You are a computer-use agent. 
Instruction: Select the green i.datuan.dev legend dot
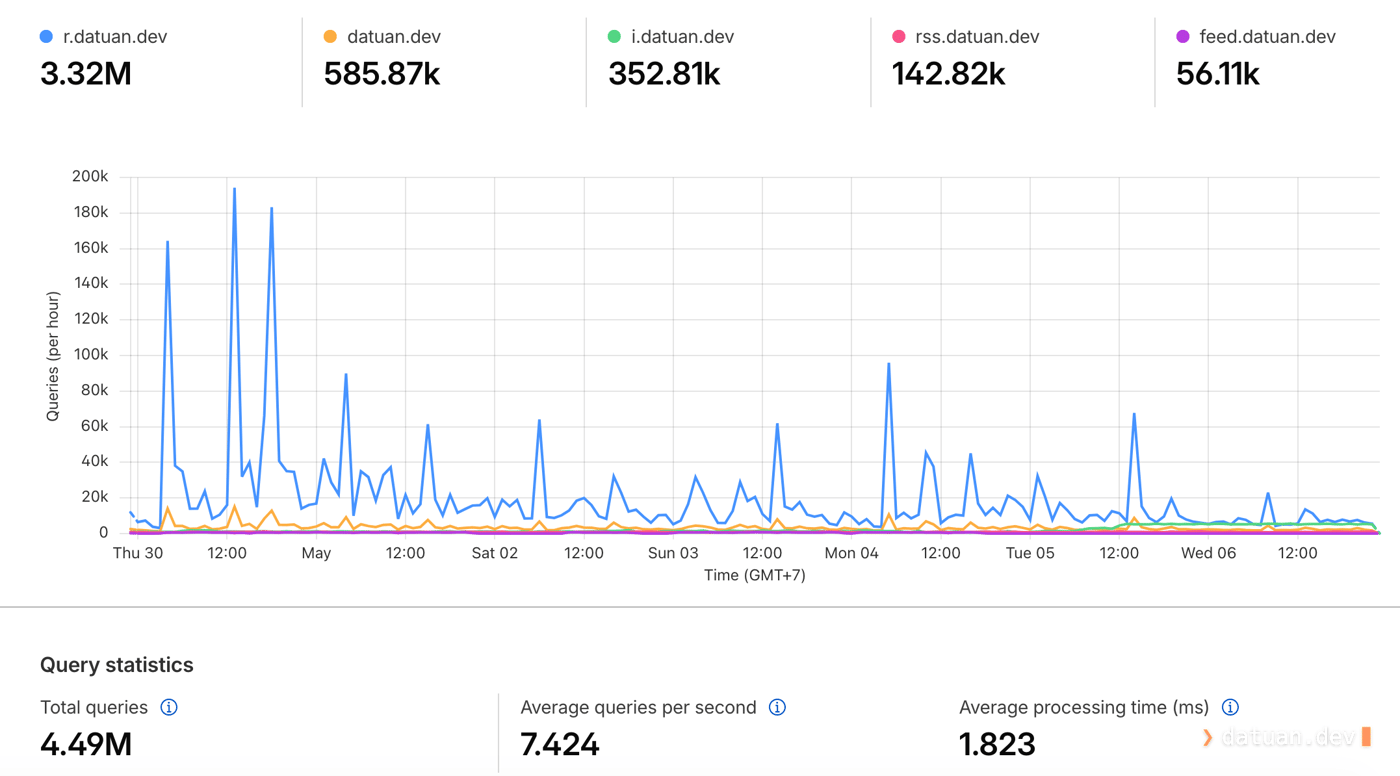[614, 37]
